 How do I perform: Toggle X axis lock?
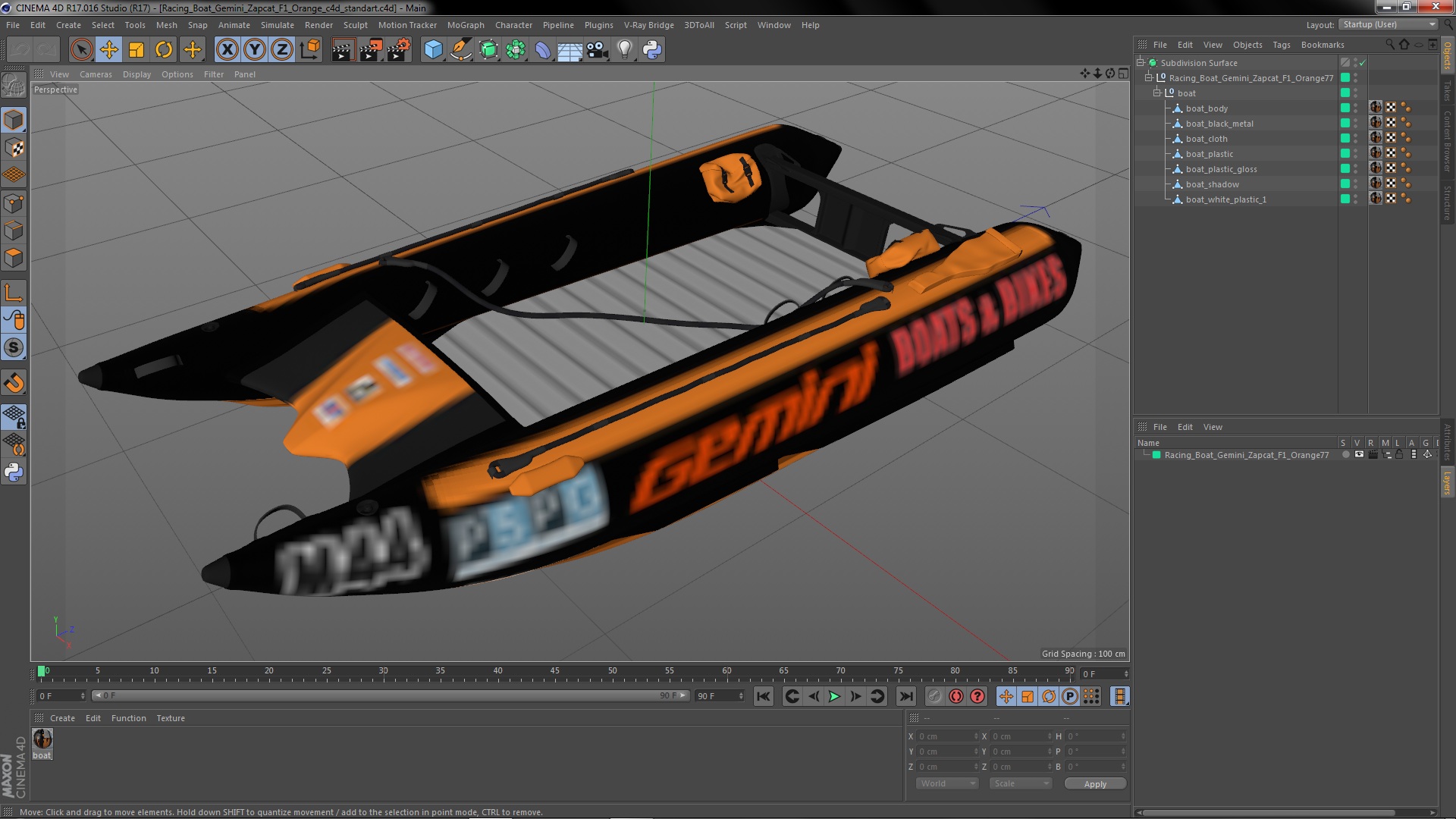pos(227,50)
